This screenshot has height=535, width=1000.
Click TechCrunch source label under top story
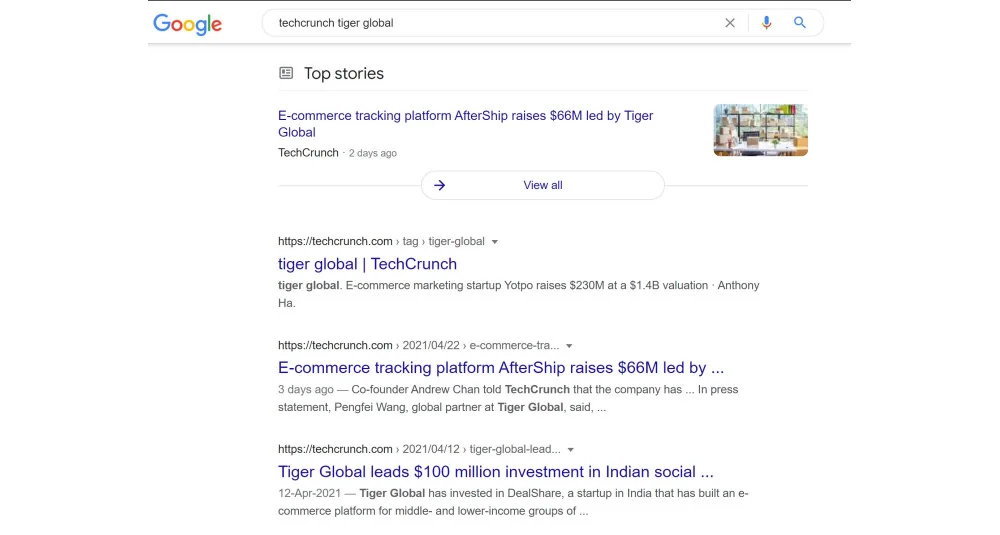pyautogui.click(x=308, y=153)
